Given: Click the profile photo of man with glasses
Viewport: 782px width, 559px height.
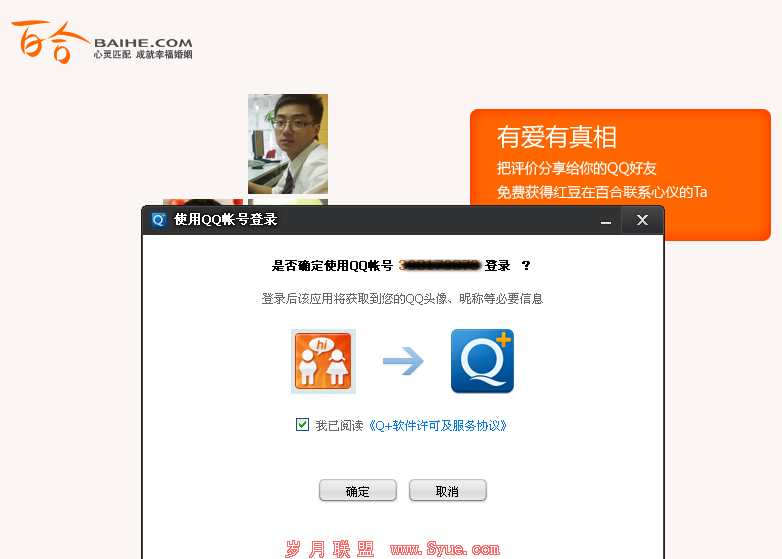Looking at the screenshot, I should 288,144.
